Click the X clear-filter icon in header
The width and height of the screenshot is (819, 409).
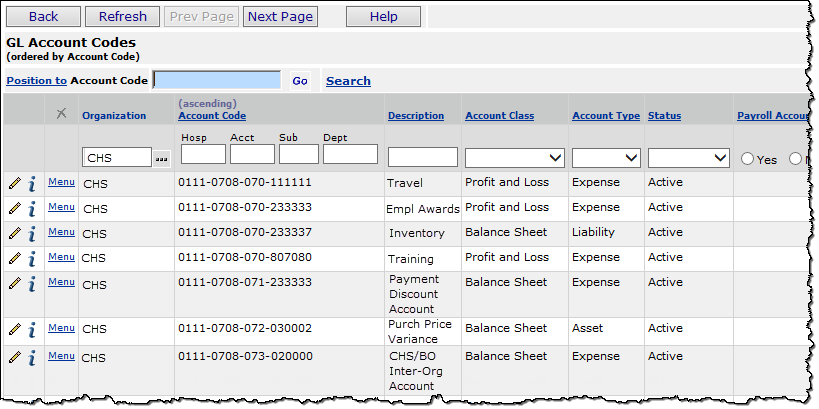[61, 114]
